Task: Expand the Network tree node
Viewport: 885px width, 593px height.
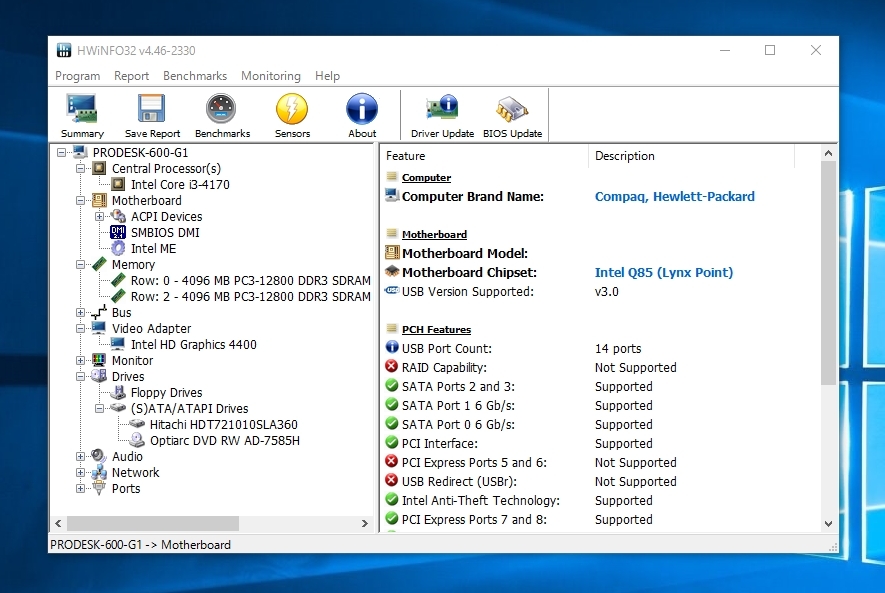Action: [81, 472]
